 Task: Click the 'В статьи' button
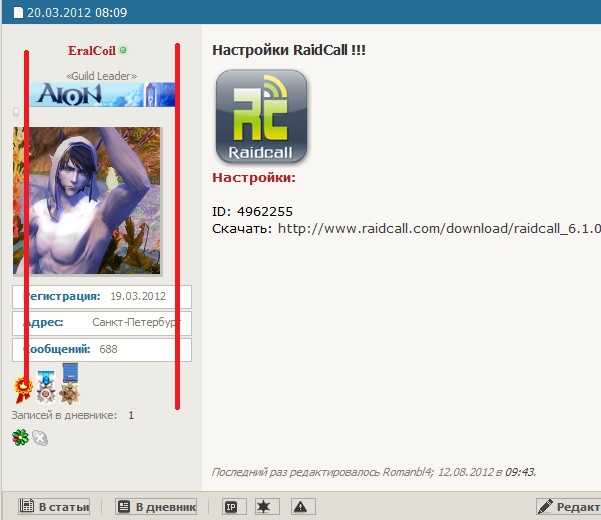pos(54,507)
